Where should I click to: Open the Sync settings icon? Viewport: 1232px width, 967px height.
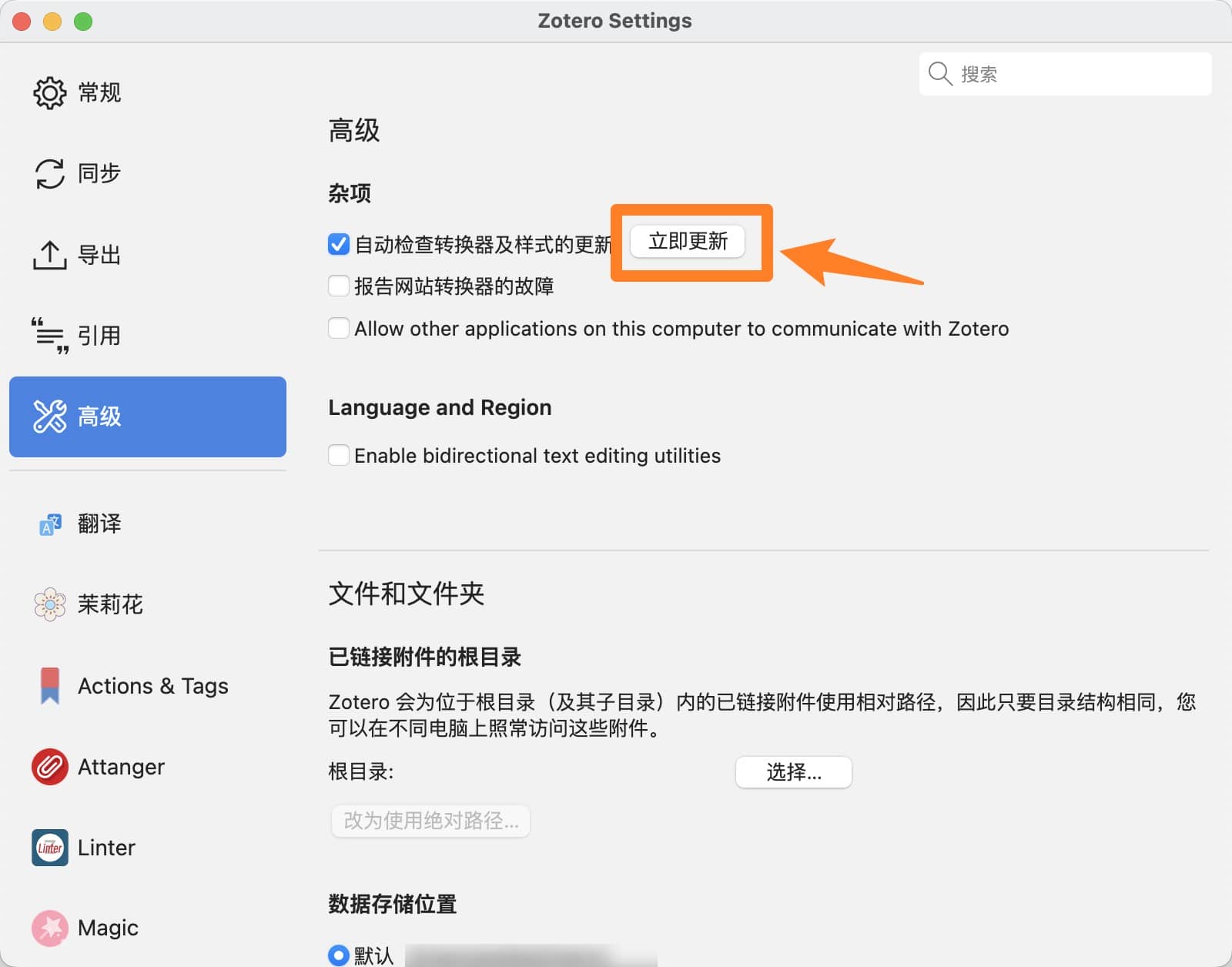50,173
